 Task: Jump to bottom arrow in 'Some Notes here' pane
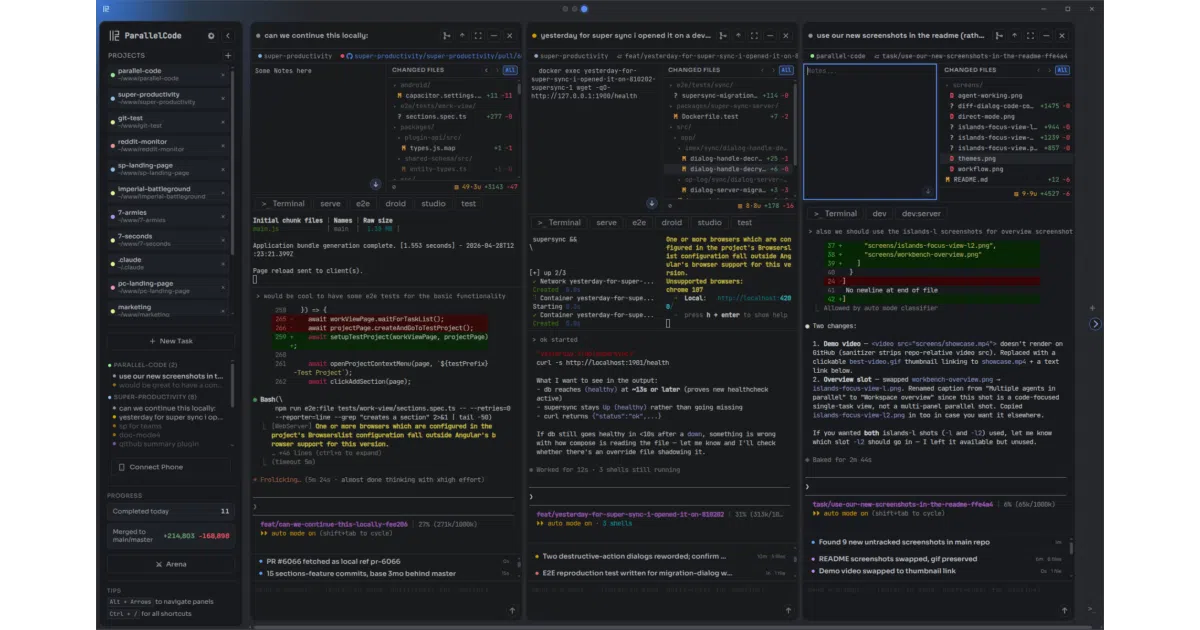(375, 184)
